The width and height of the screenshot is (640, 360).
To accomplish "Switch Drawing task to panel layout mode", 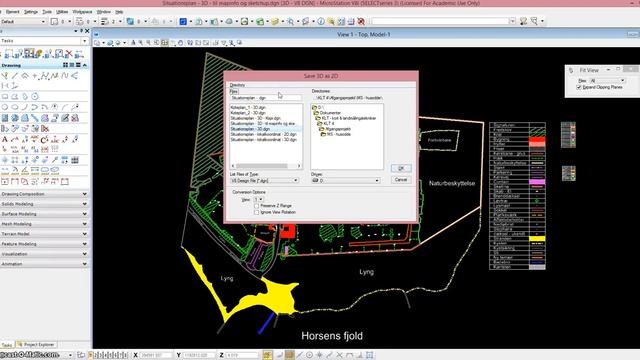I will pos(78,65).
